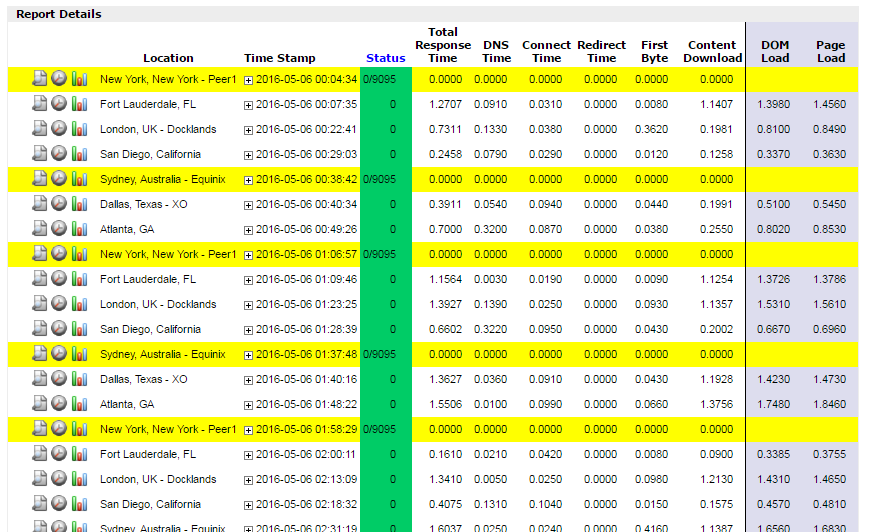
Task: Open bar chart icon for New York 00:04:34 row
Action: pos(79,79)
